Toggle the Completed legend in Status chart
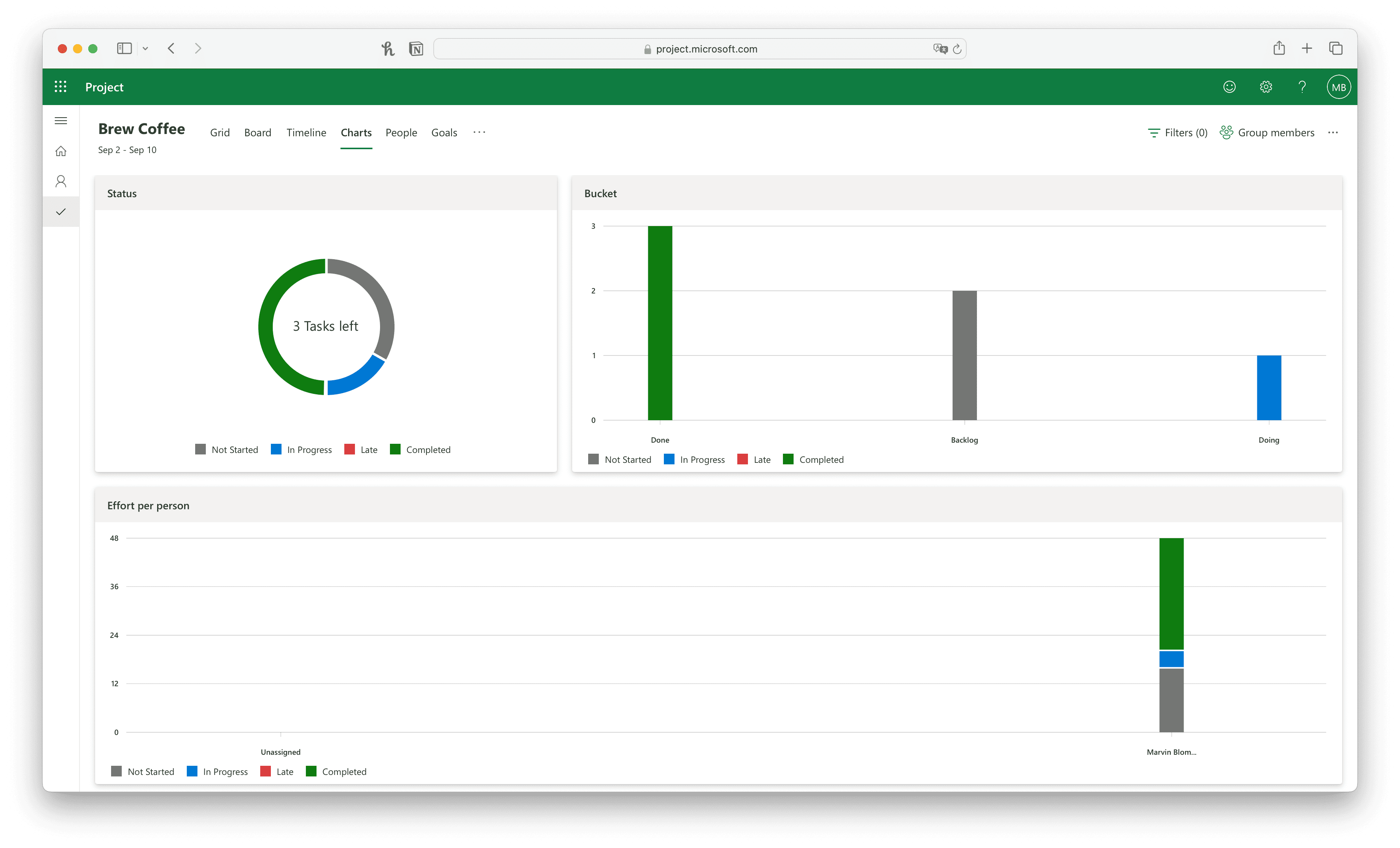This screenshot has height=848, width=1400. click(420, 449)
